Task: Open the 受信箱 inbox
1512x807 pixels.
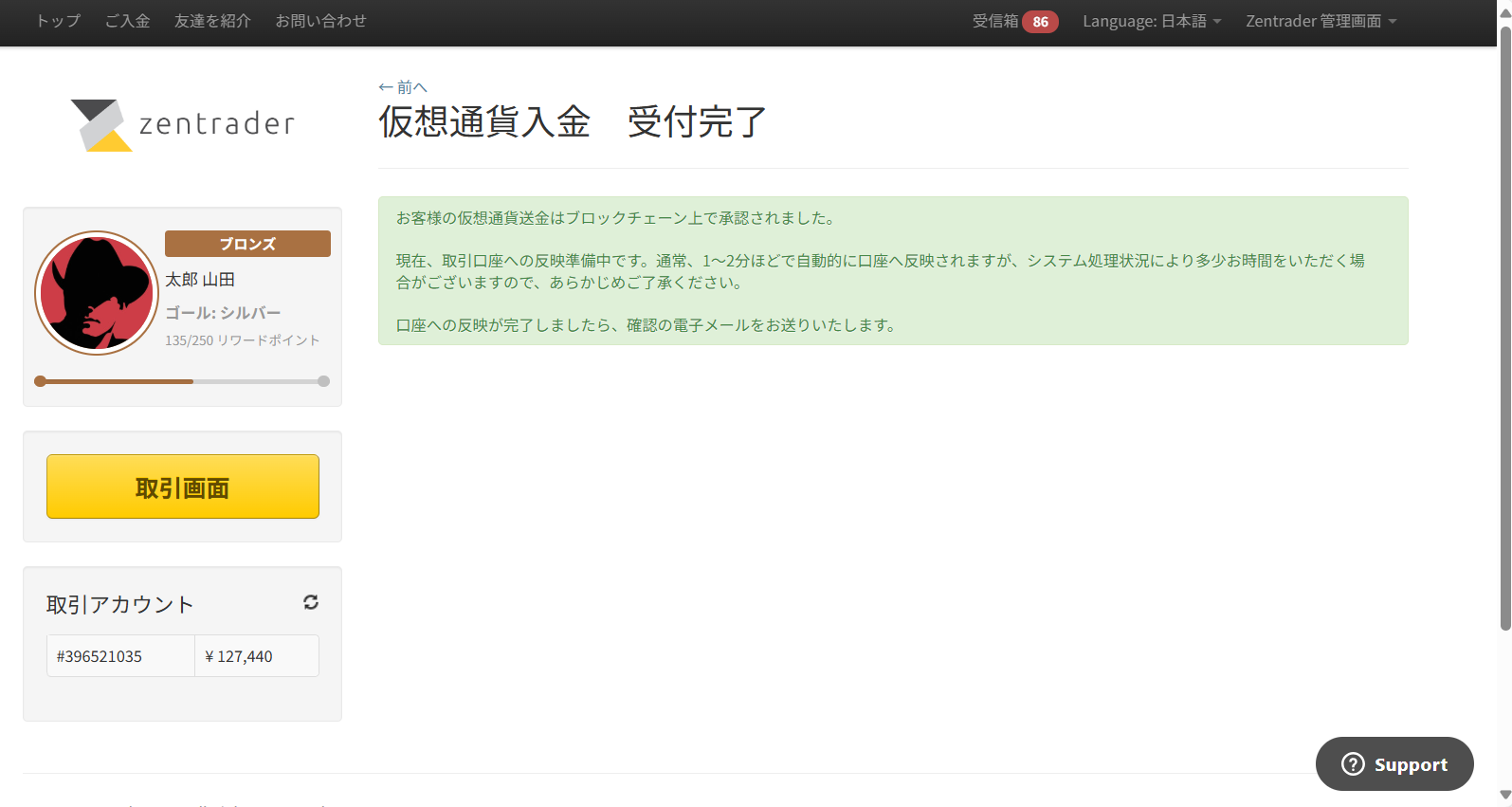Action: (x=995, y=21)
